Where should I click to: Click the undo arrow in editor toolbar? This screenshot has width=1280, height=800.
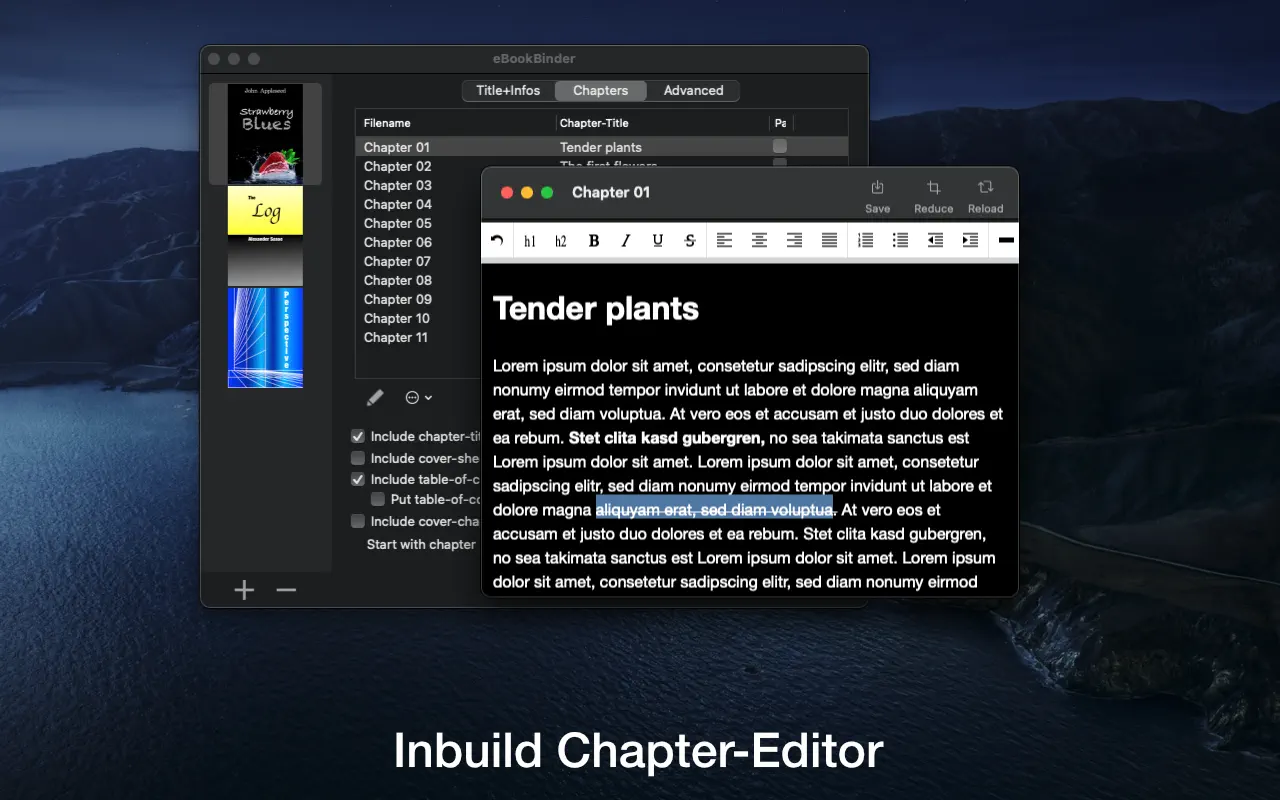497,240
